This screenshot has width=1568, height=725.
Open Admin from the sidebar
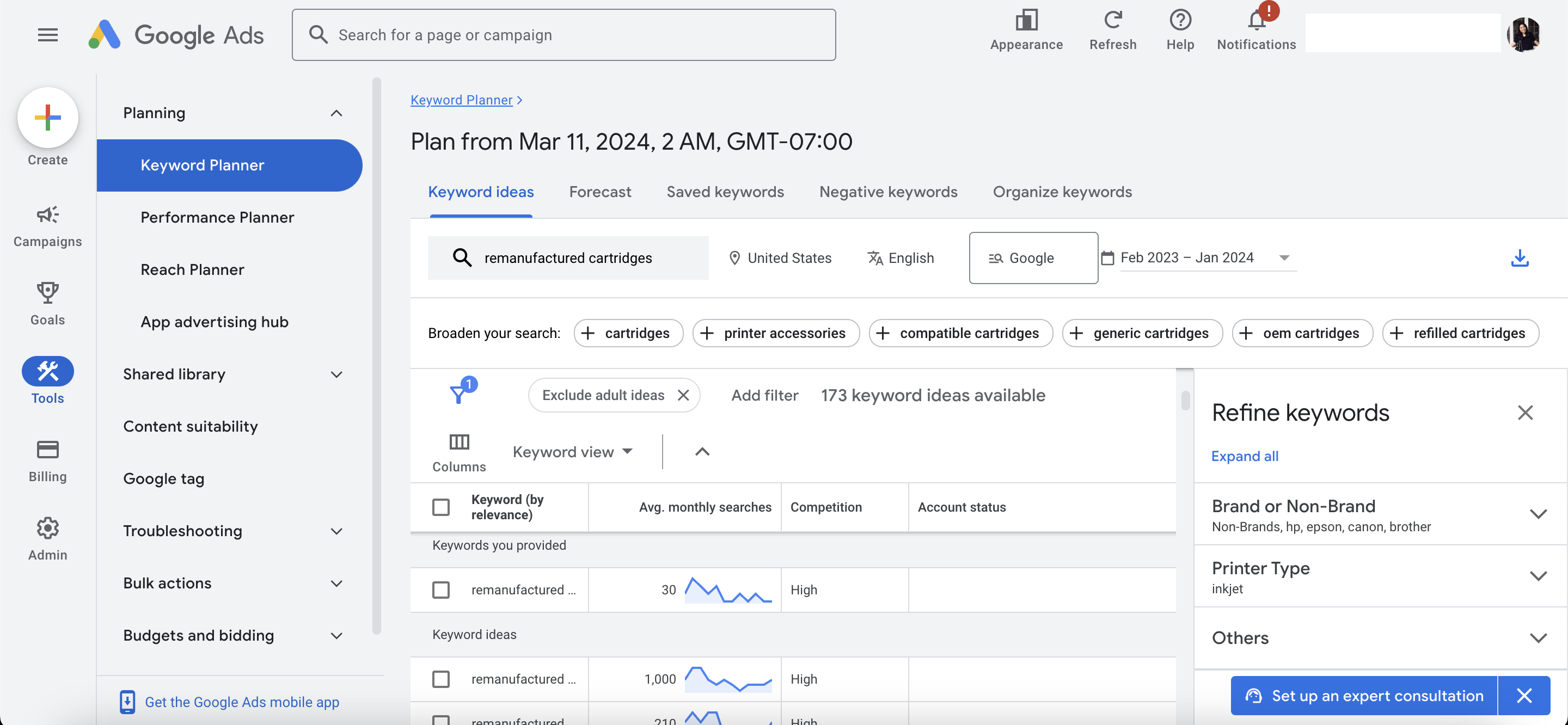pos(47,539)
